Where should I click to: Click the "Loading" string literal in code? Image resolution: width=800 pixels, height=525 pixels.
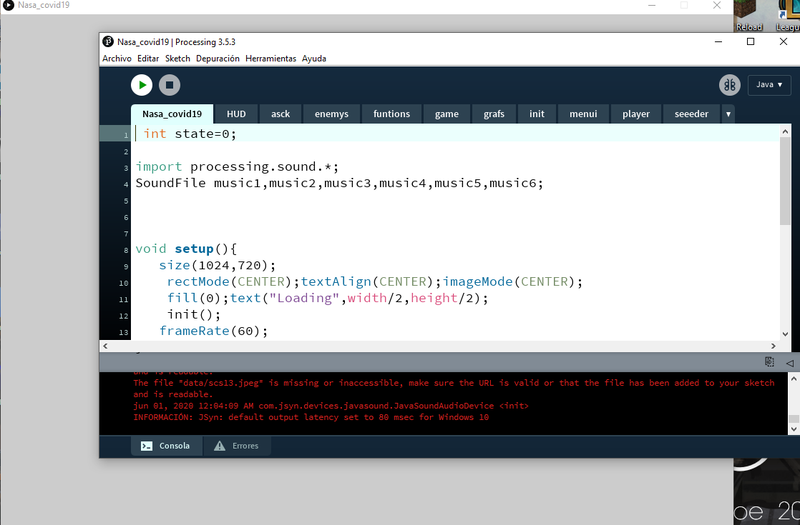point(305,298)
